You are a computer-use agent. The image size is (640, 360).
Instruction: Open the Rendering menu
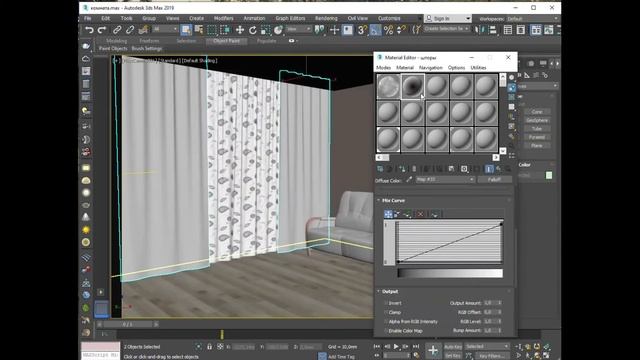[326, 18]
